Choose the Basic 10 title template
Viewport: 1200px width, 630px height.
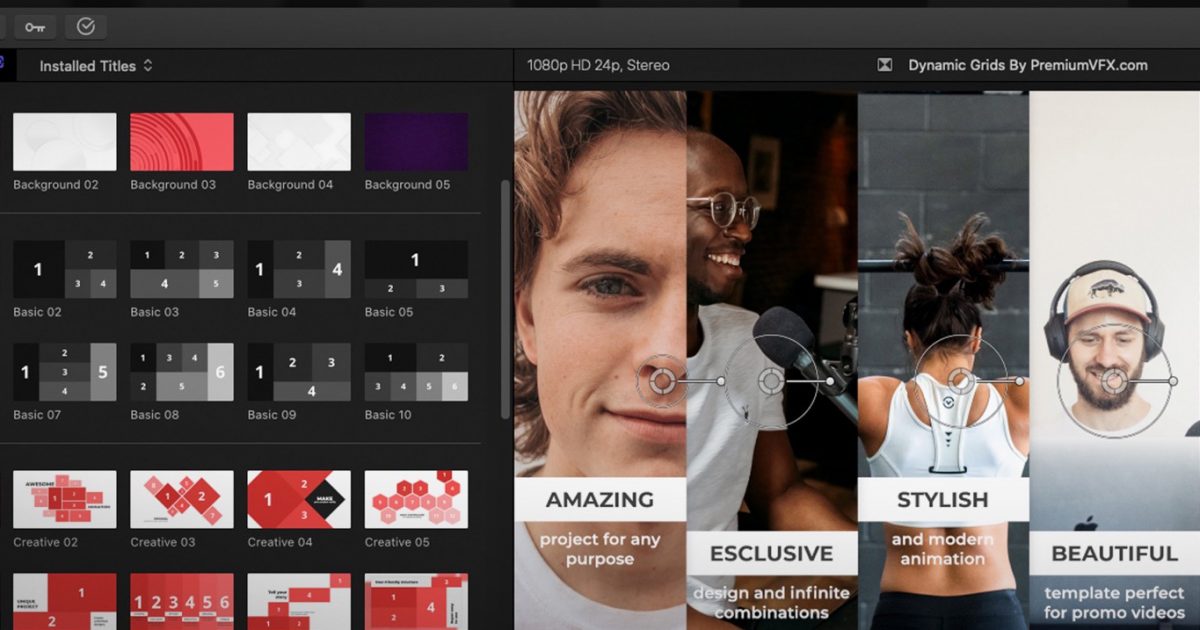[x=417, y=370]
